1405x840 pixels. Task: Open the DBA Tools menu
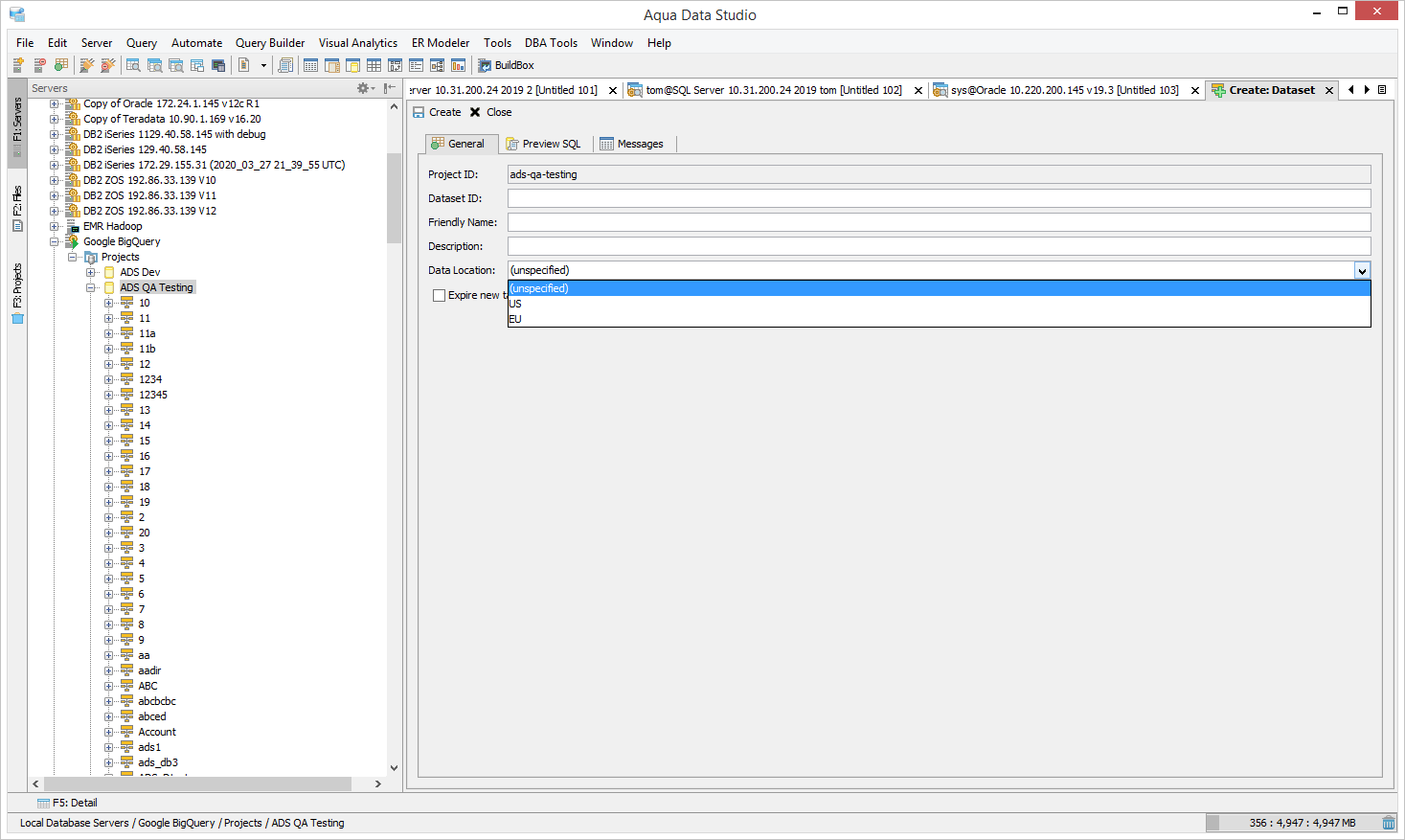point(550,43)
